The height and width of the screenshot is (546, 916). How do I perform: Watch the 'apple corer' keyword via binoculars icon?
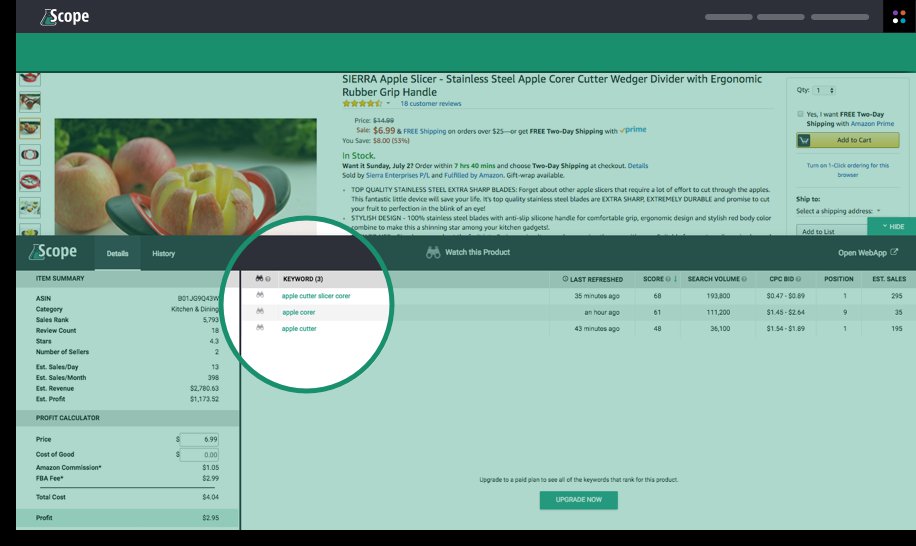pyautogui.click(x=260, y=312)
